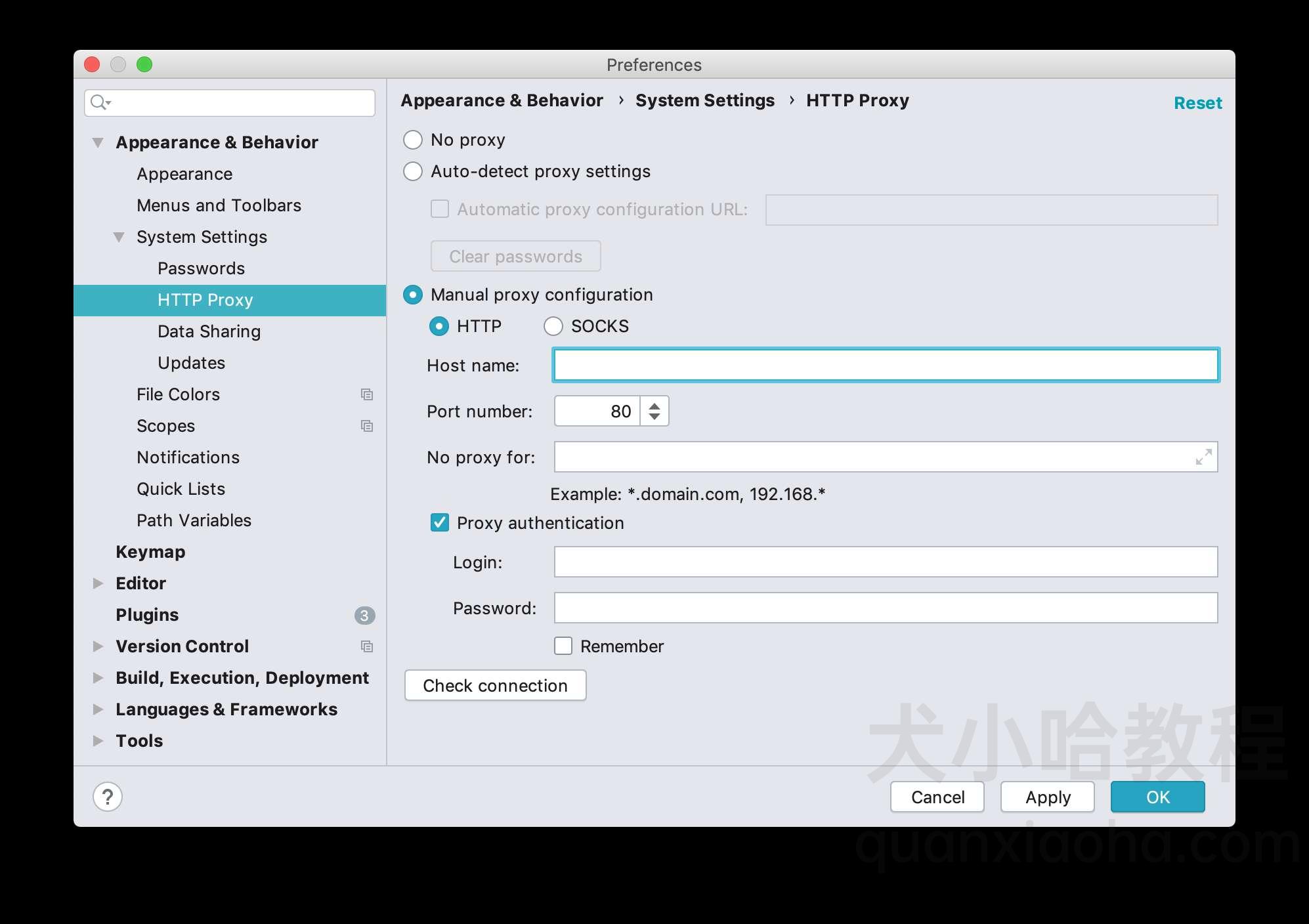The width and height of the screenshot is (1309, 924).
Task: Enable the Manual proxy configuration option
Action: [x=414, y=293]
